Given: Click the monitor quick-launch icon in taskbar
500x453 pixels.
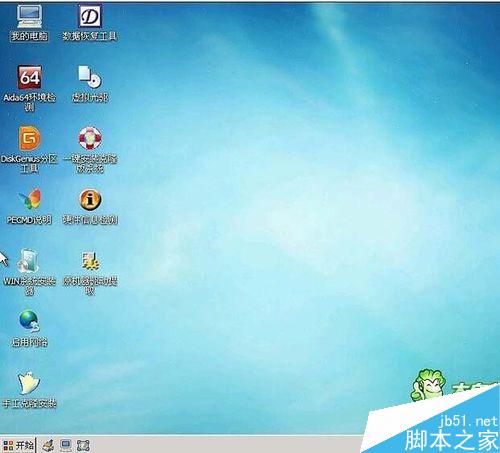Looking at the screenshot, I should pyautogui.click(x=66, y=445).
